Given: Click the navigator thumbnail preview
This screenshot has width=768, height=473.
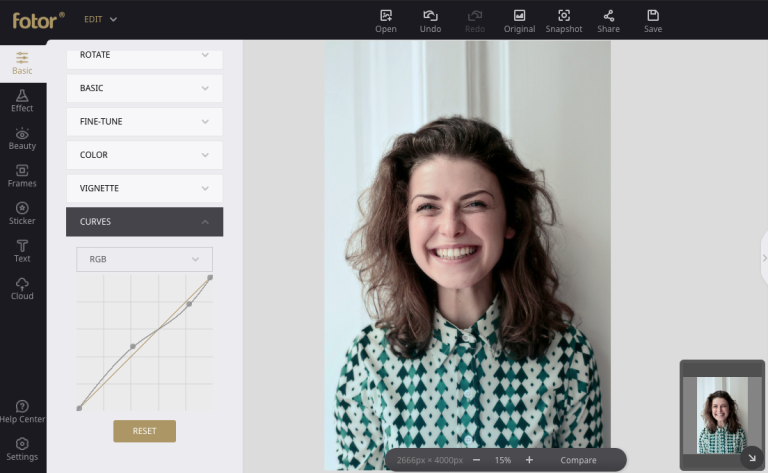Looking at the screenshot, I should point(722,415).
